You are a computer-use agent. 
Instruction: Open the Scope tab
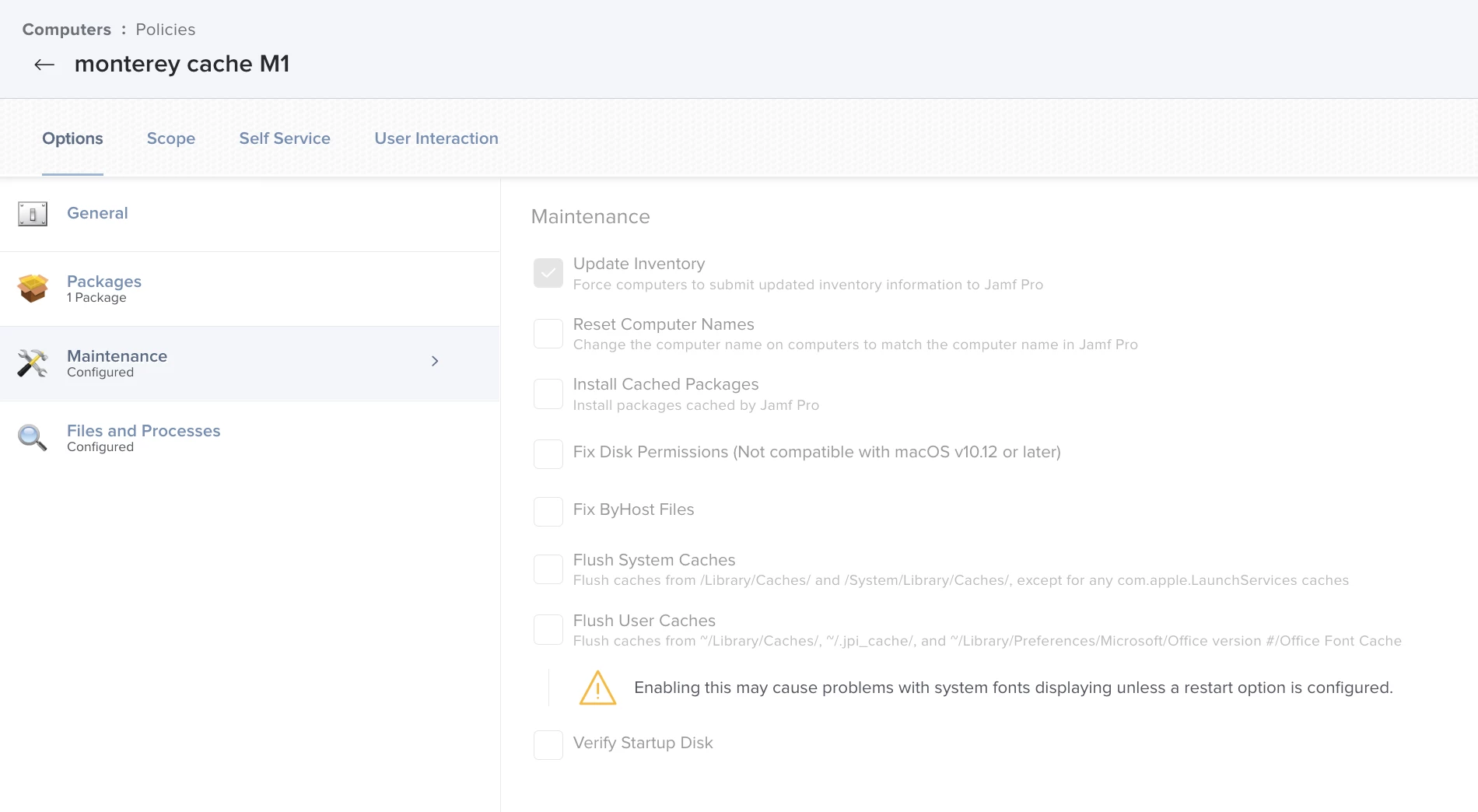[171, 138]
